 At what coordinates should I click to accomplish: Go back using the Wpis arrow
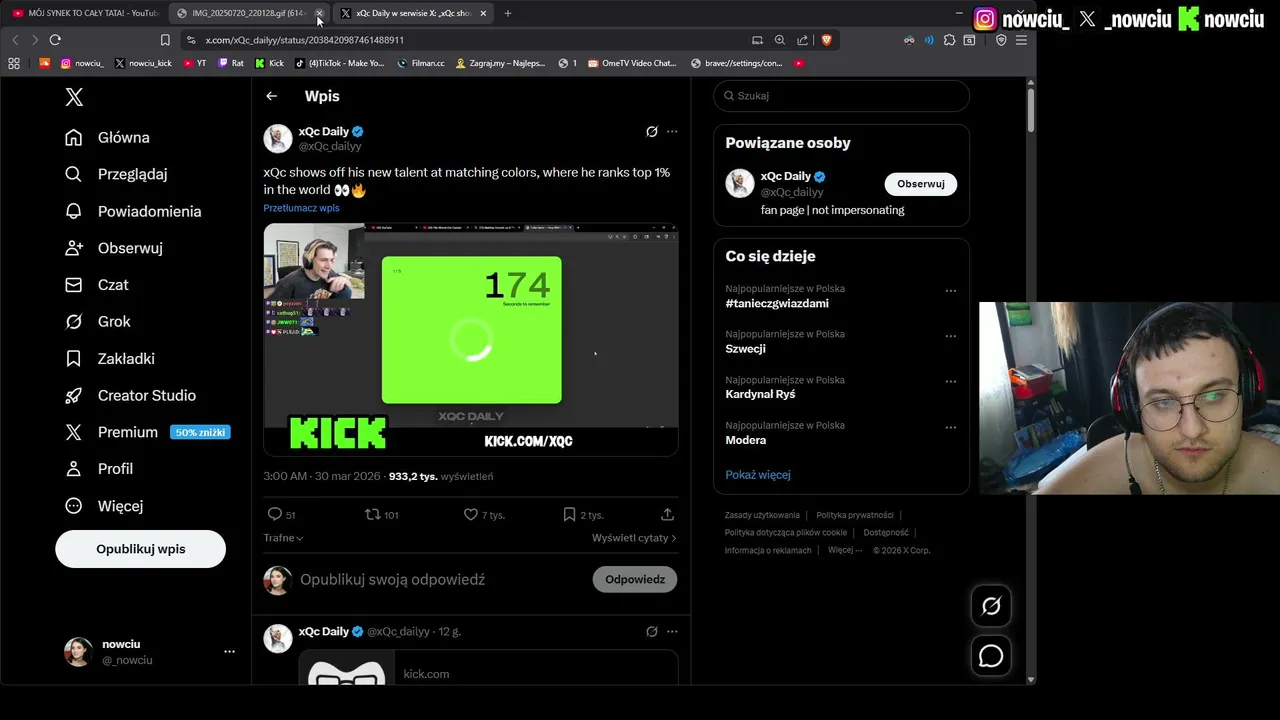271,96
